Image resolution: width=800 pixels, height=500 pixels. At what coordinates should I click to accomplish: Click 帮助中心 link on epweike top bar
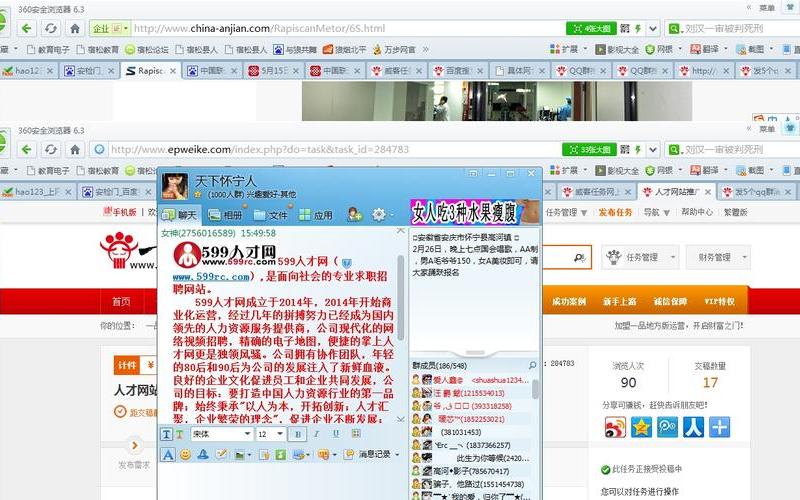click(696, 212)
